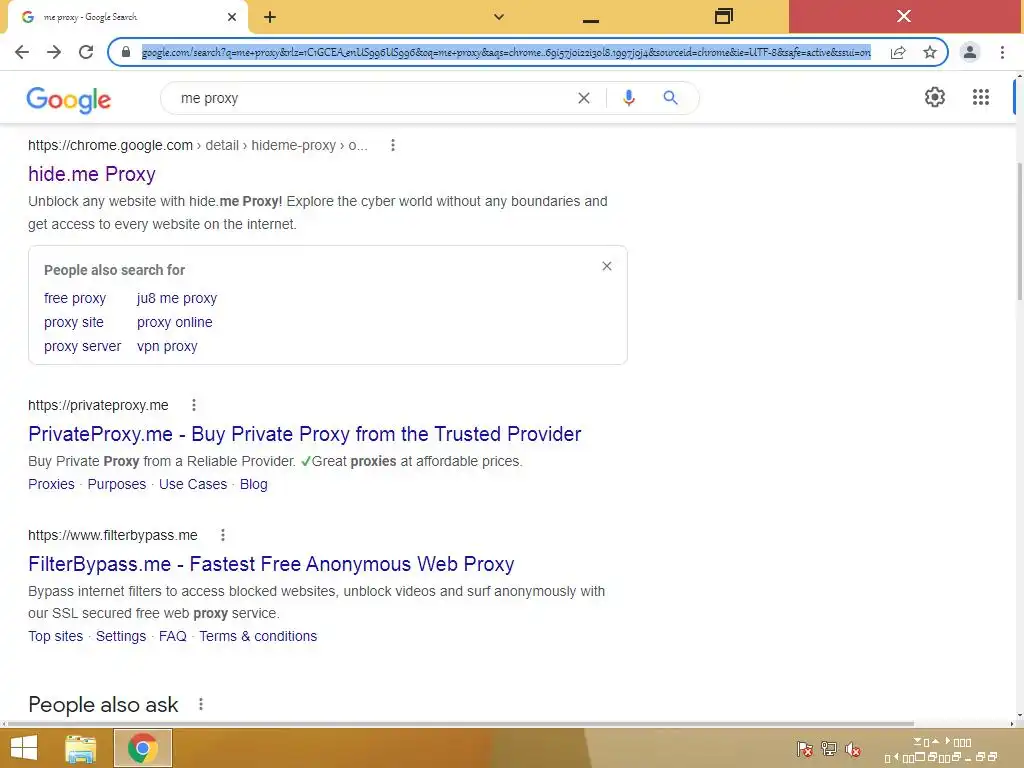Viewport: 1024px width, 768px height.
Task: Open a new tab with the plus button
Action: pos(270,17)
